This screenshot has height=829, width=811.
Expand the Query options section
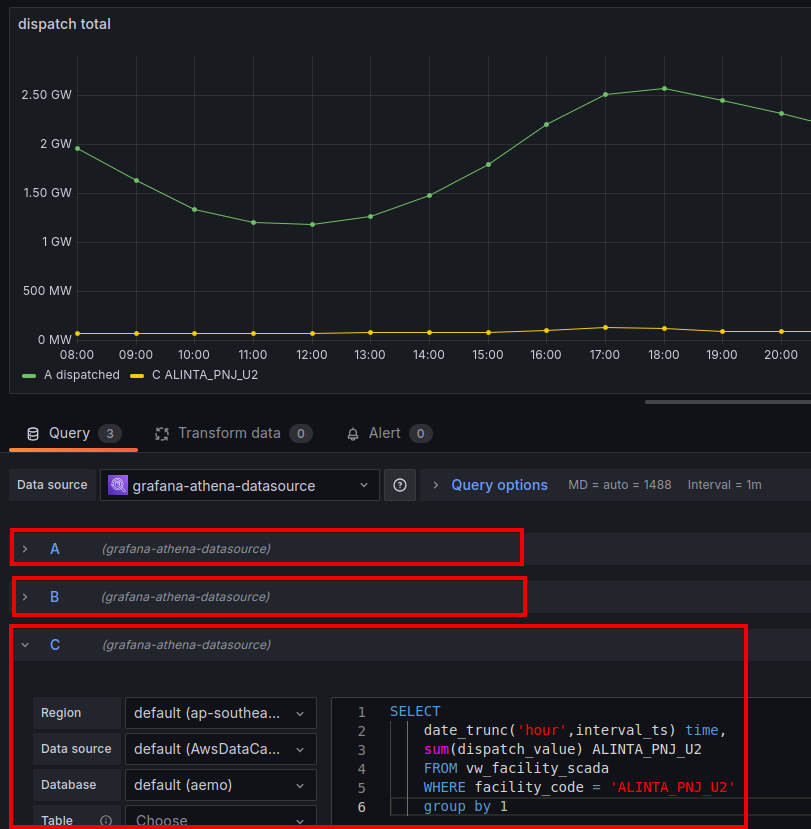pos(435,485)
